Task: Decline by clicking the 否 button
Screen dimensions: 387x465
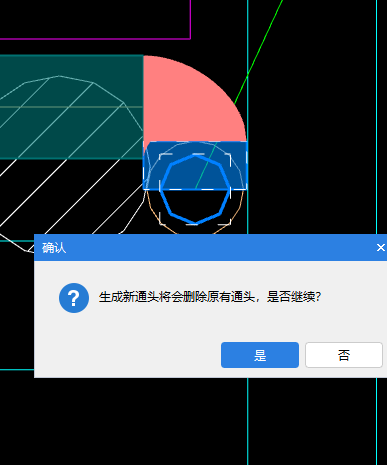Action: [344, 355]
